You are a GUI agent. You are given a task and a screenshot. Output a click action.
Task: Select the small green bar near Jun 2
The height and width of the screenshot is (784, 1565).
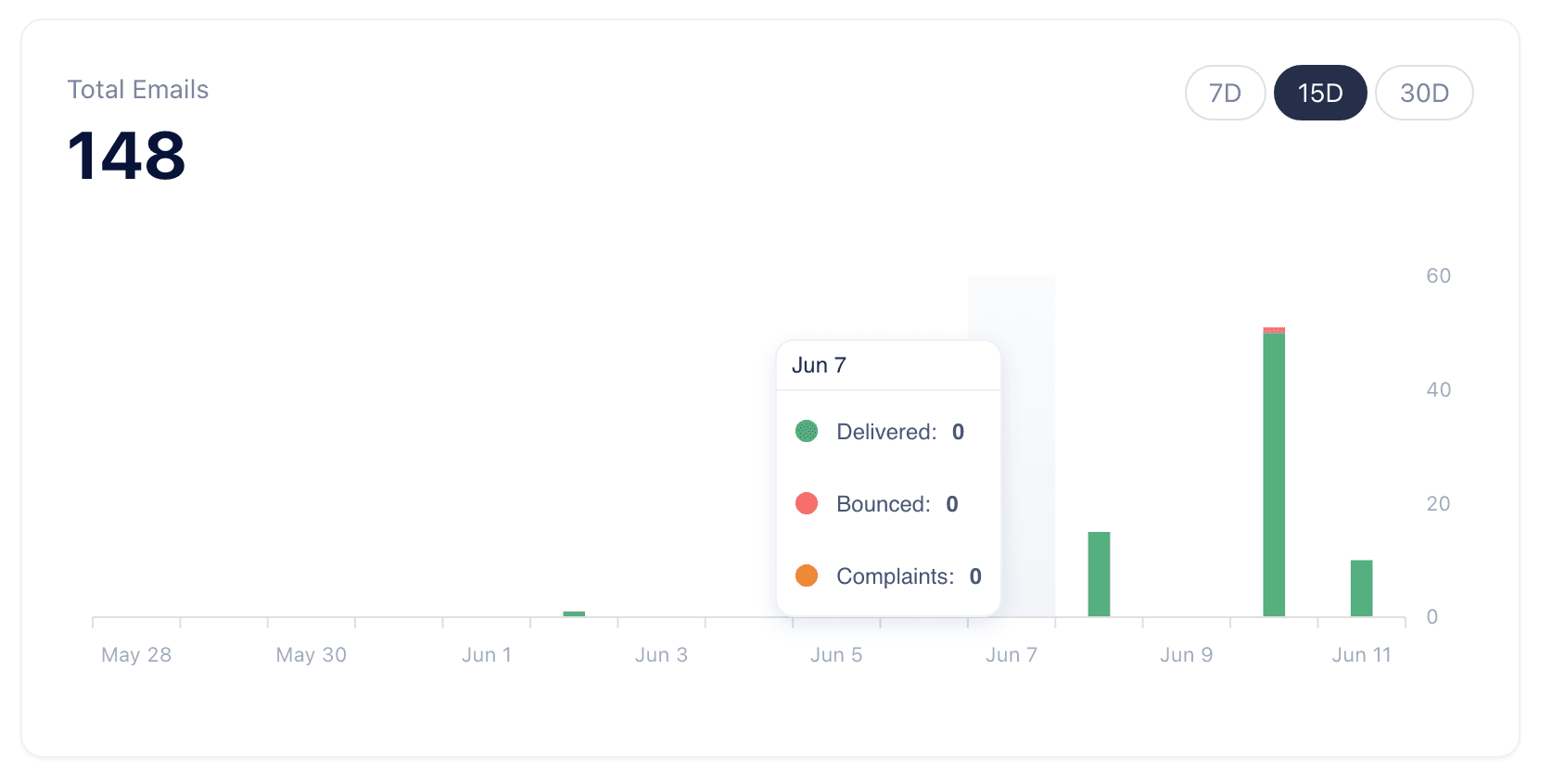[x=575, y=612]
